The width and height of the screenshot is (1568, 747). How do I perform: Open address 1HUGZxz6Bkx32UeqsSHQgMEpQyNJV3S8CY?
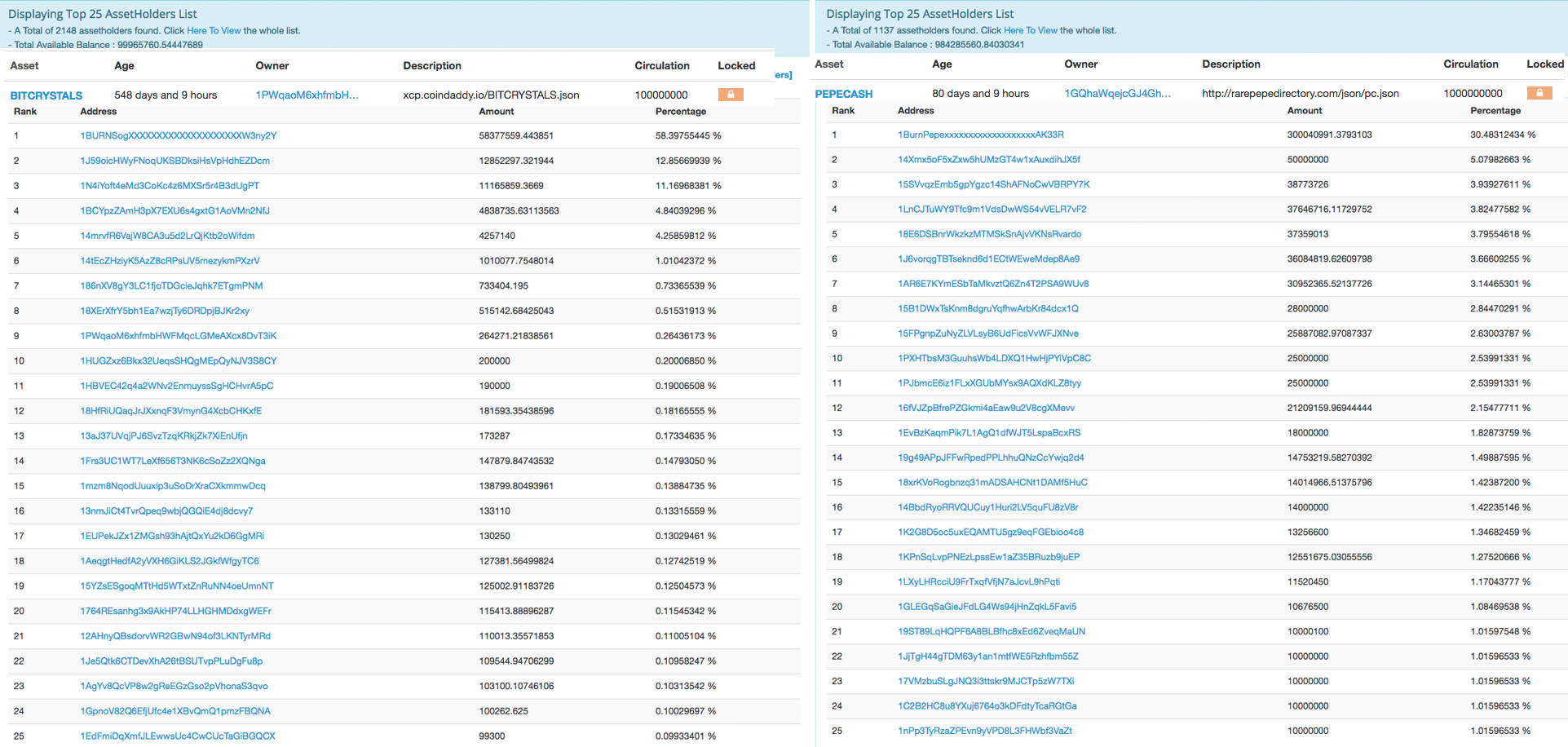click(x=179, y=360)
